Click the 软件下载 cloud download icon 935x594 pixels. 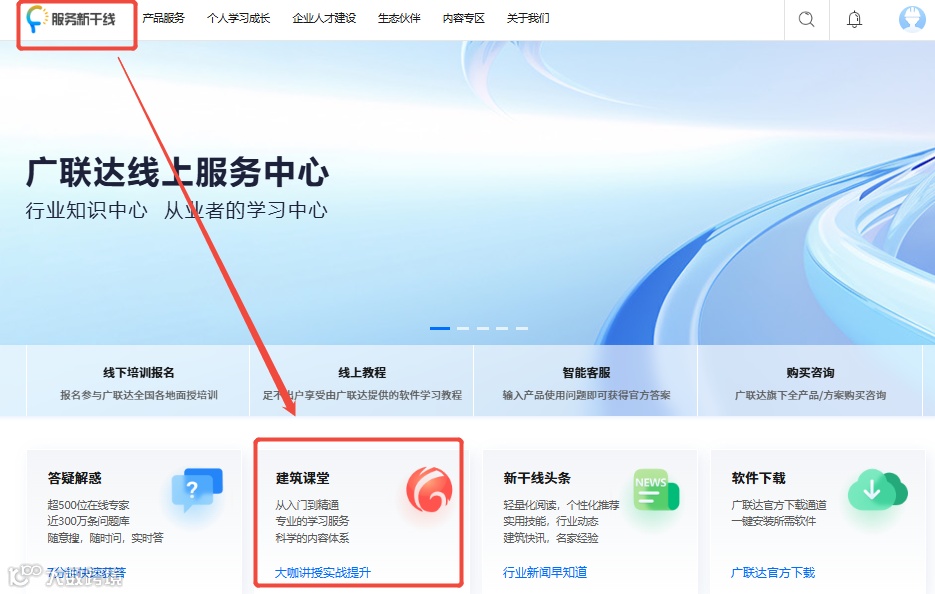877,490
